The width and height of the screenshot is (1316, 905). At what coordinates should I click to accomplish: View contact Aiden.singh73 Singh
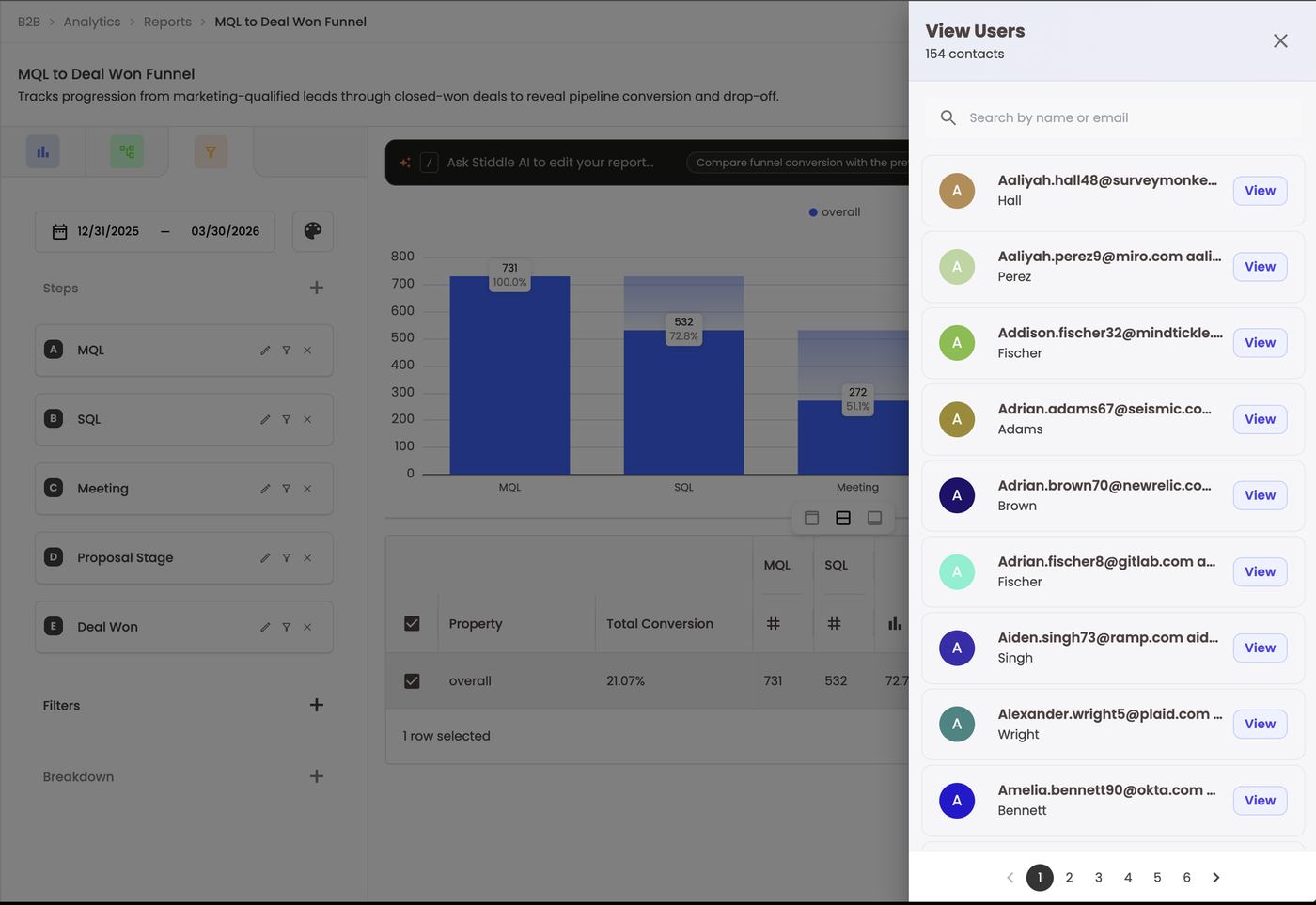coord(1260,648)
